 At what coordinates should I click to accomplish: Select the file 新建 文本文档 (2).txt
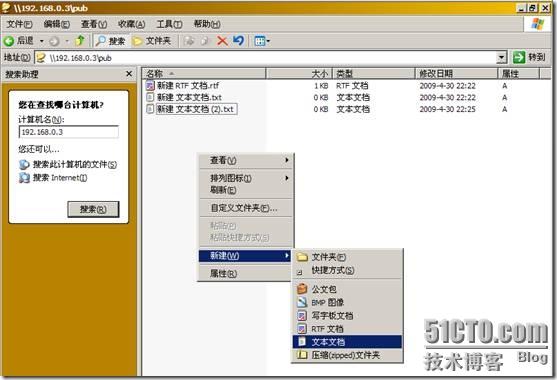click(196, 109)
